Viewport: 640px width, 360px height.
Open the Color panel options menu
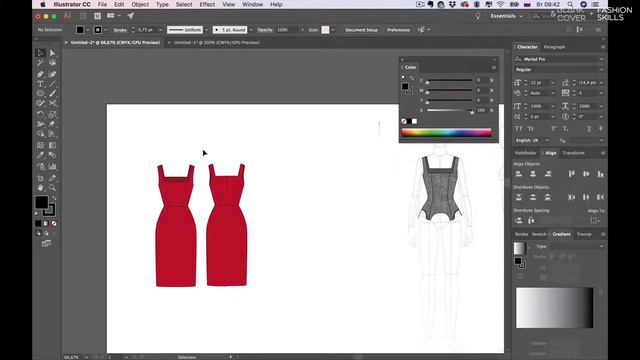point(494,67)
